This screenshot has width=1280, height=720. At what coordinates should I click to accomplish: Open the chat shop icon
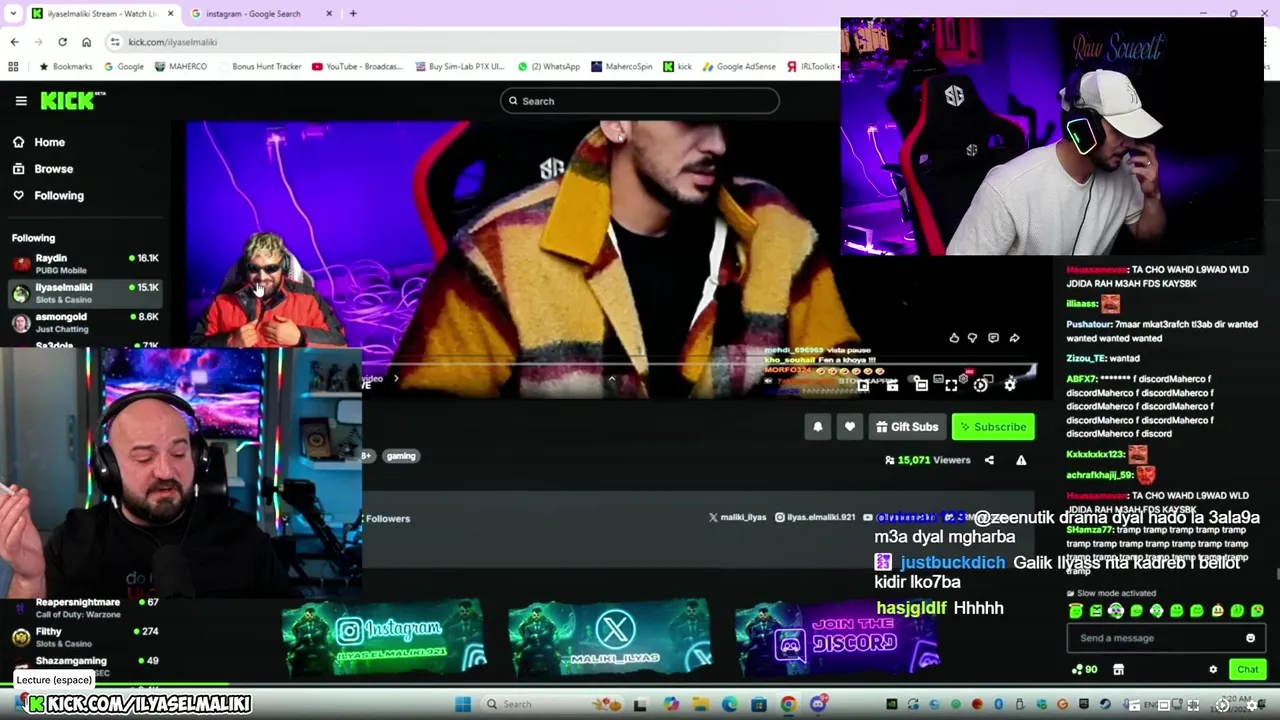1118,670
